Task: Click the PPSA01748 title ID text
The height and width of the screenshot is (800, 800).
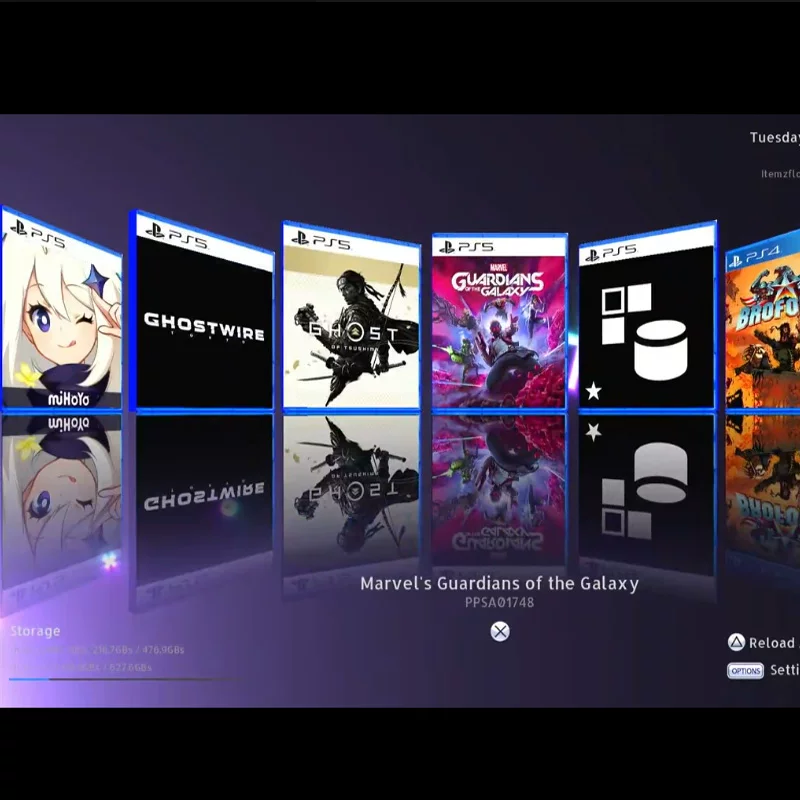Action: point(499,603)
